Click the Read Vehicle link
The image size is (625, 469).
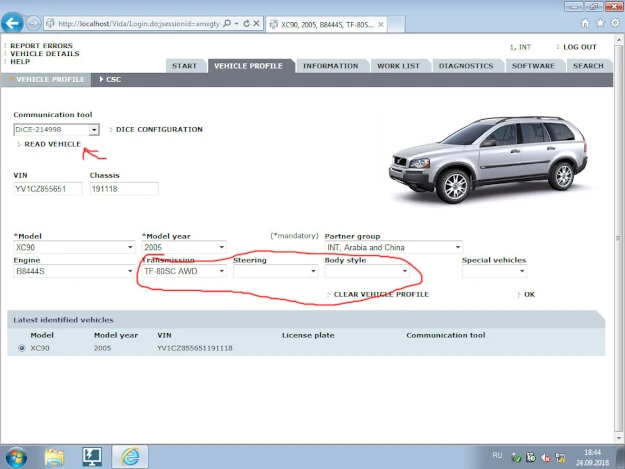click(x=52, y=144)
